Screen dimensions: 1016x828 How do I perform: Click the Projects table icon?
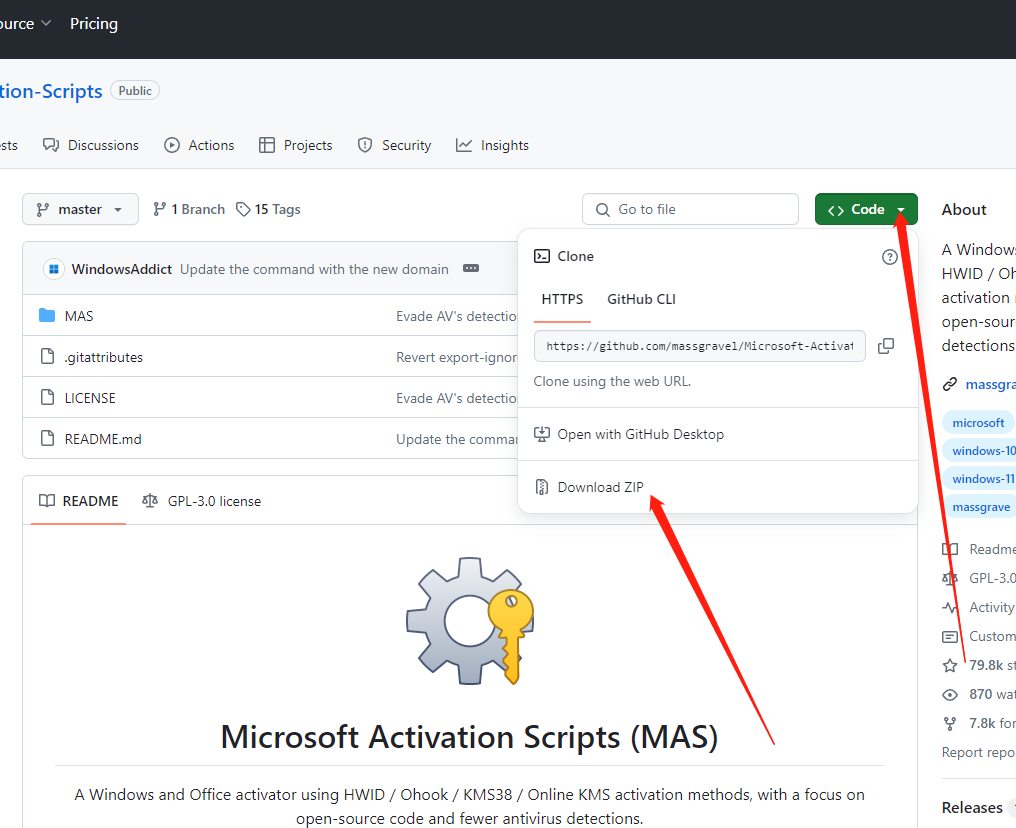[x=266, y=145]
